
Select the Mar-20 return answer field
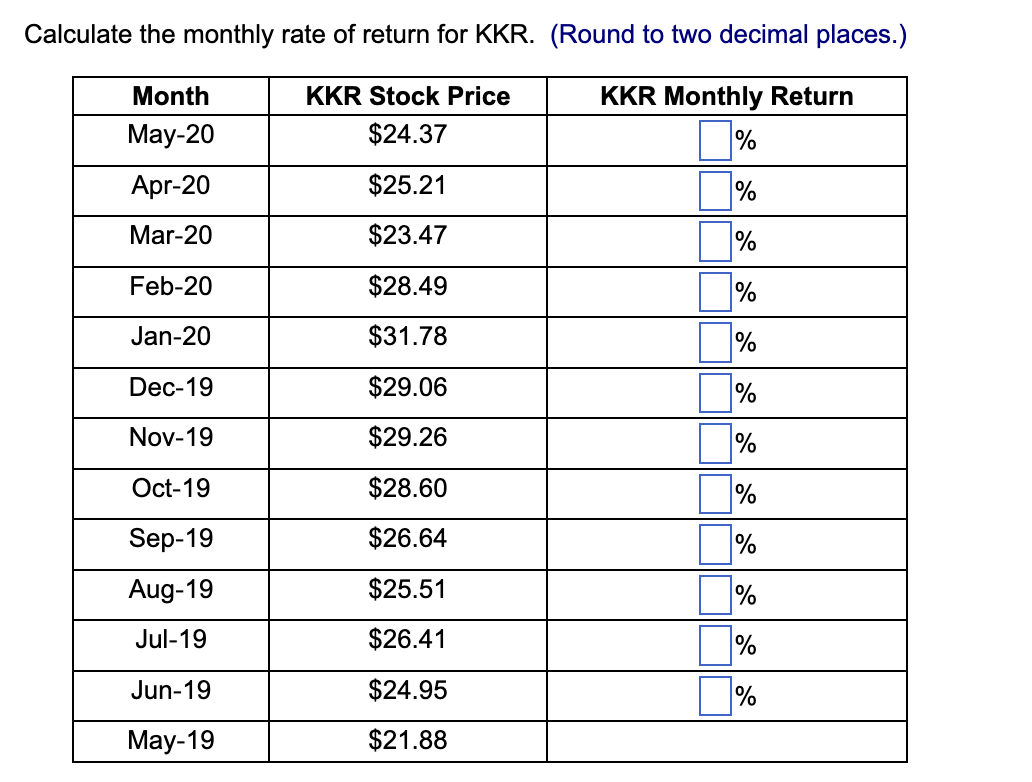coord(715,242)
